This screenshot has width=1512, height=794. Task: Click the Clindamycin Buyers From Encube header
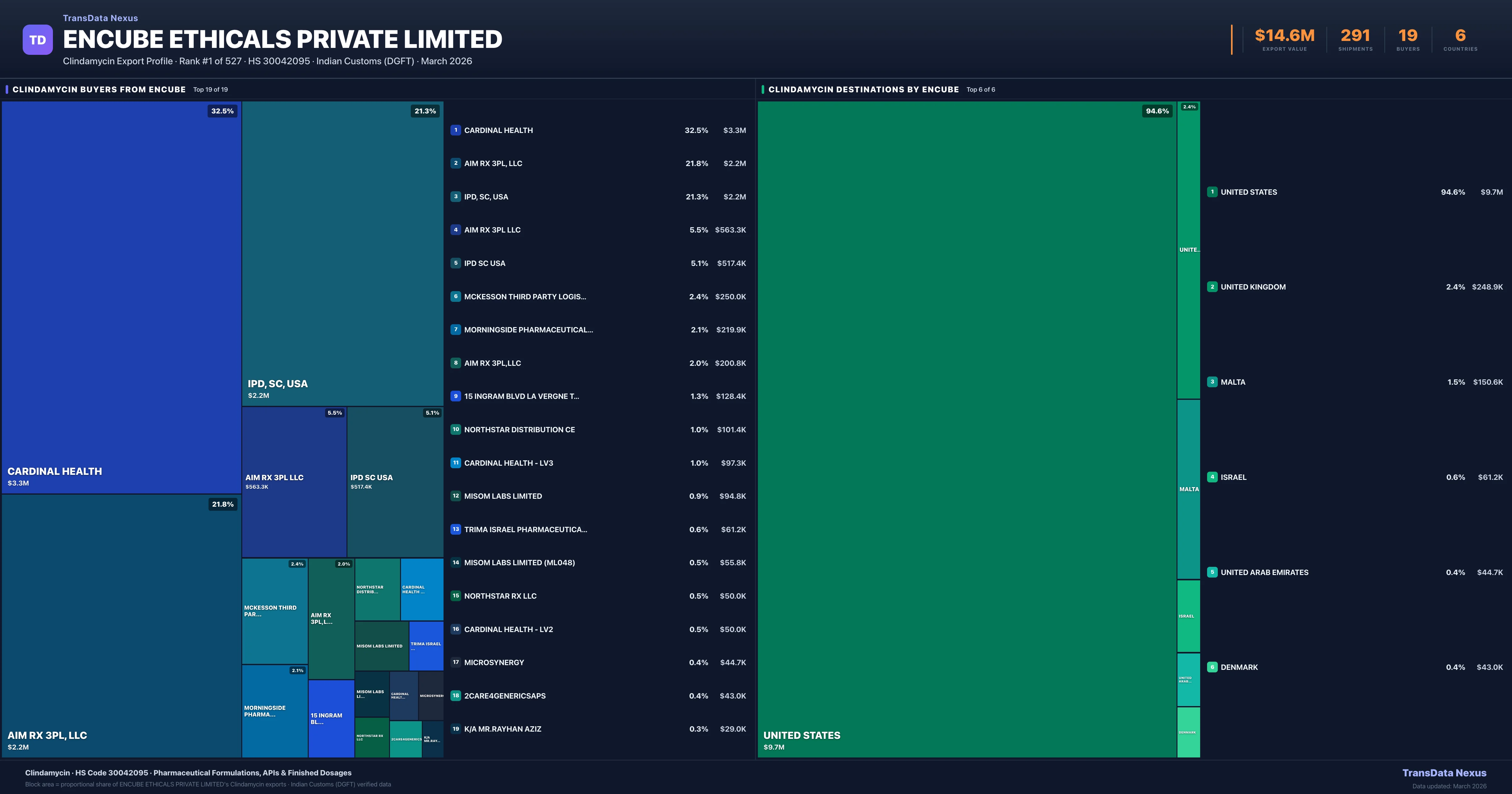point(99,90)
